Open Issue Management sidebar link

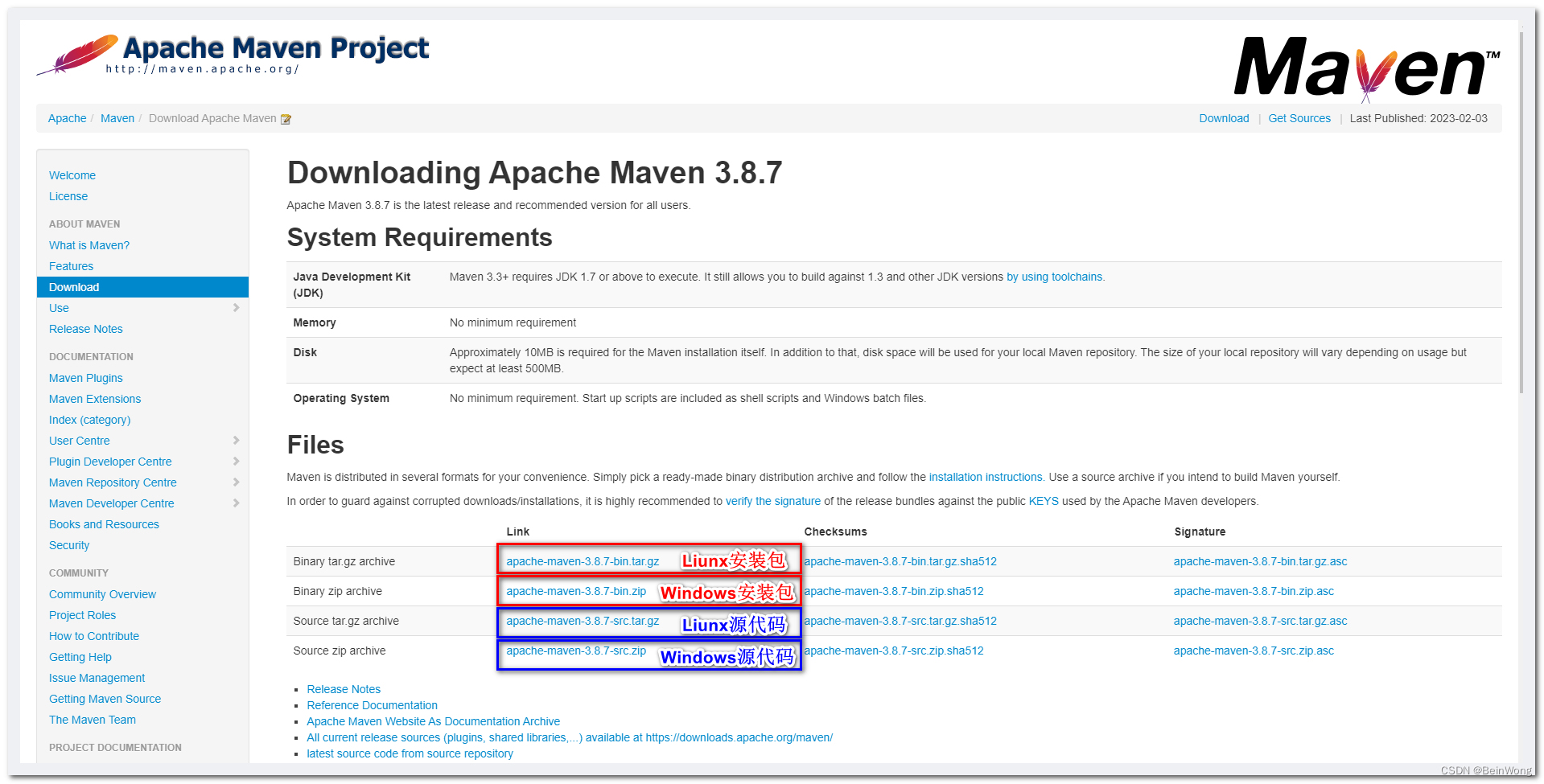click(97, 678)
